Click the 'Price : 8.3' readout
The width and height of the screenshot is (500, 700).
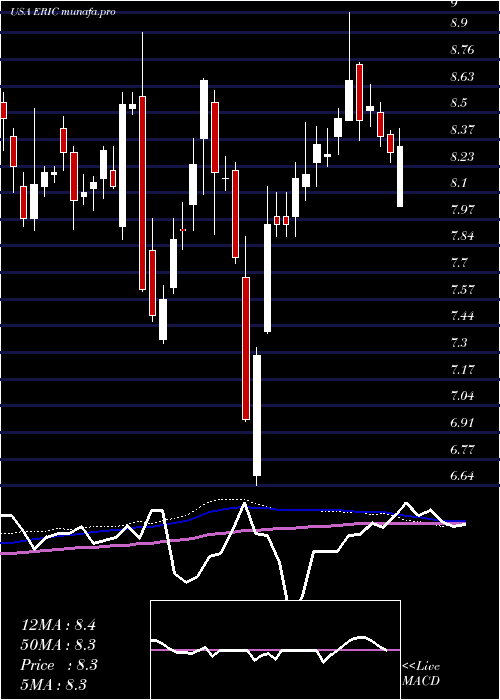pos(59,665)
